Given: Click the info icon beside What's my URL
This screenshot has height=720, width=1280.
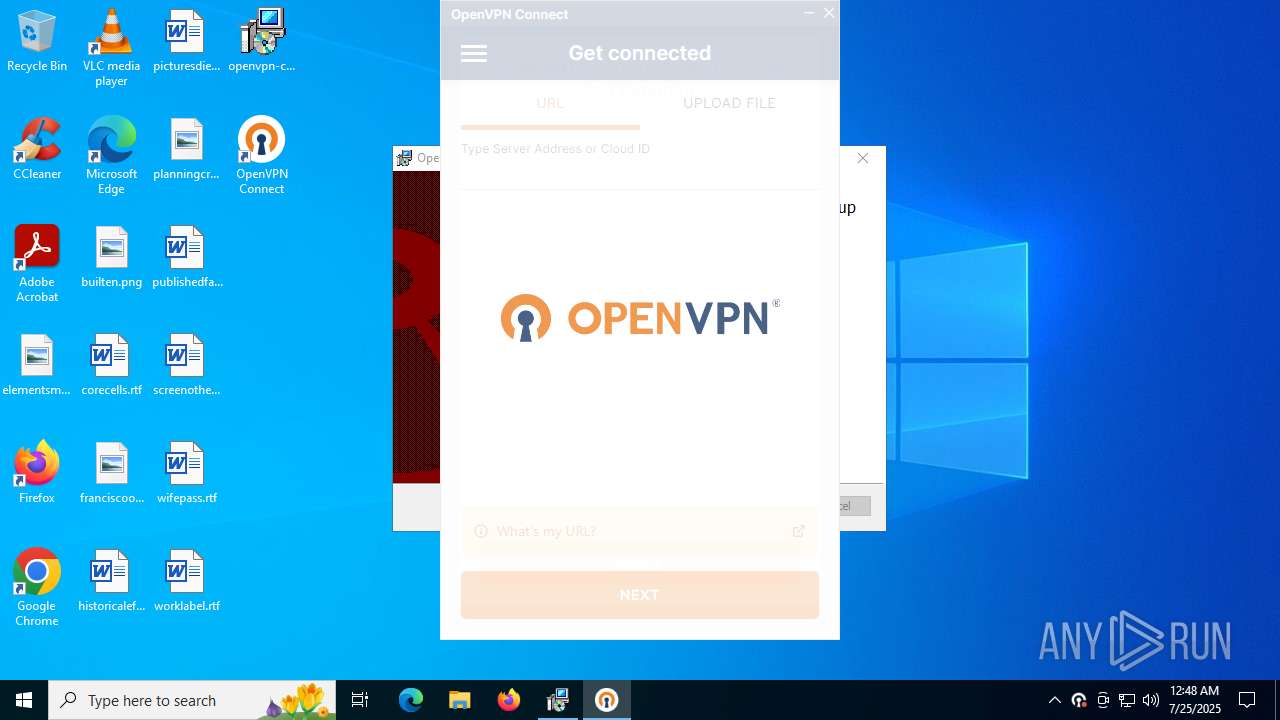Looking at the screenshot, I should (x=481, y=531).
